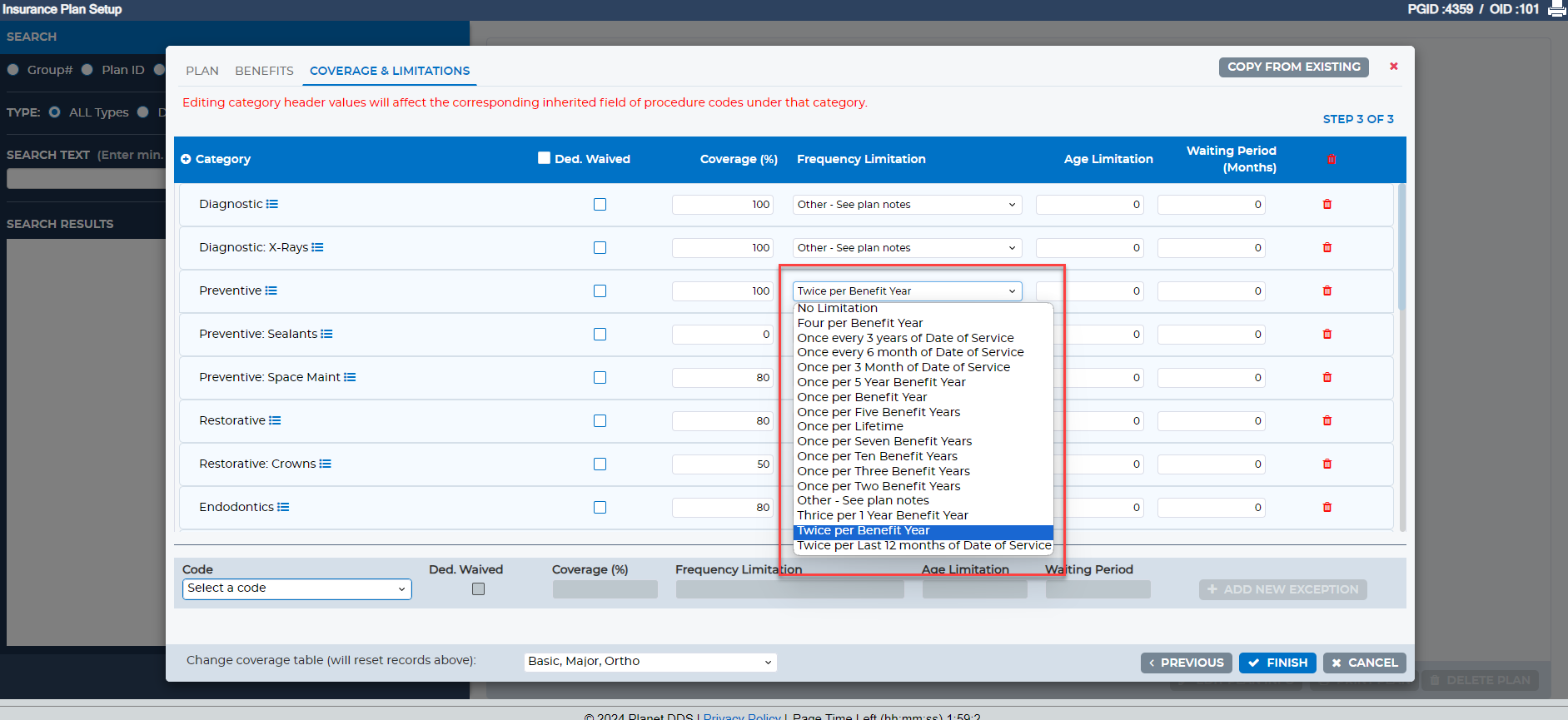Edit the Restorative: Crowns coverage percent field

pyautogui.click(x=722, y=464)
